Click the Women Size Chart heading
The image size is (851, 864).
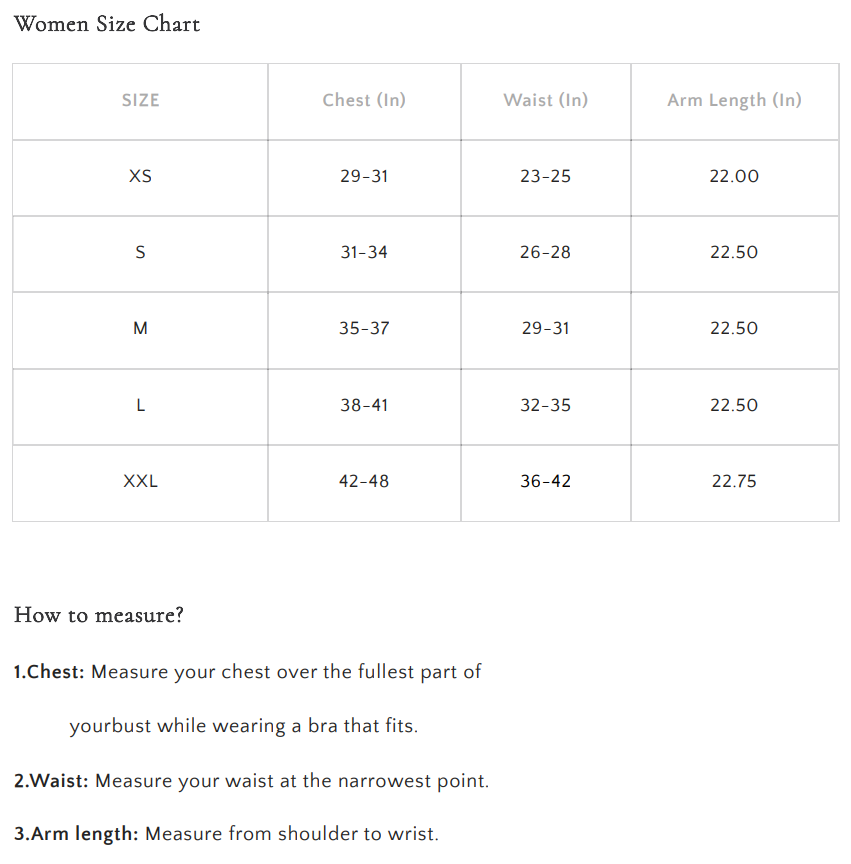[x=107, y=24]
